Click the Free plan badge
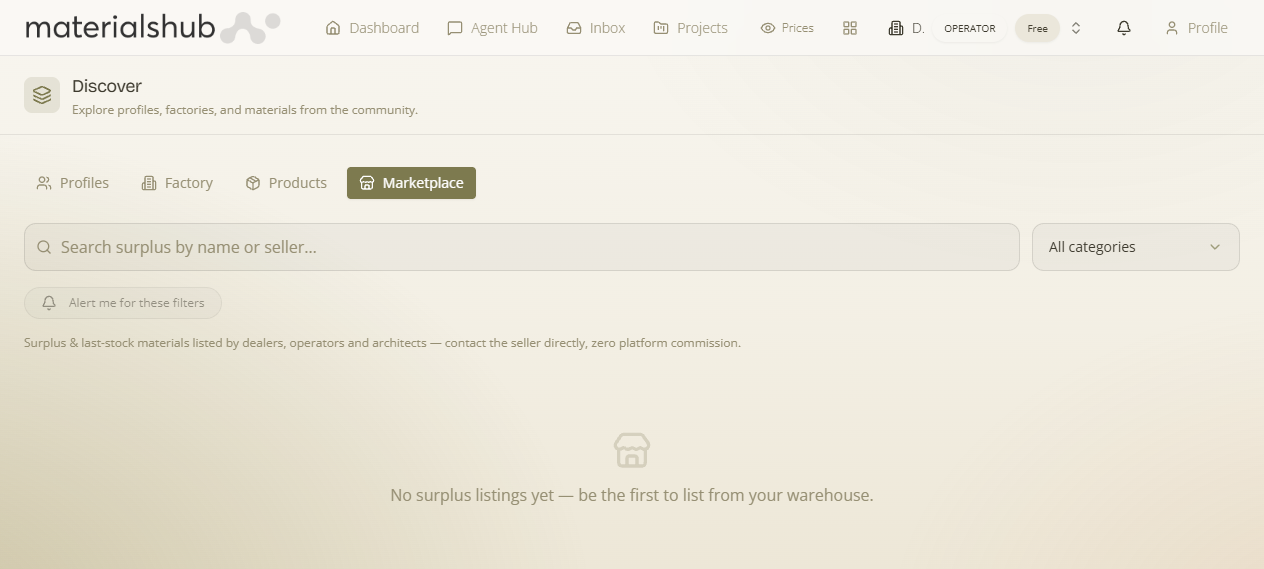Screen dimensions: 1264x569 (1037, 28)
